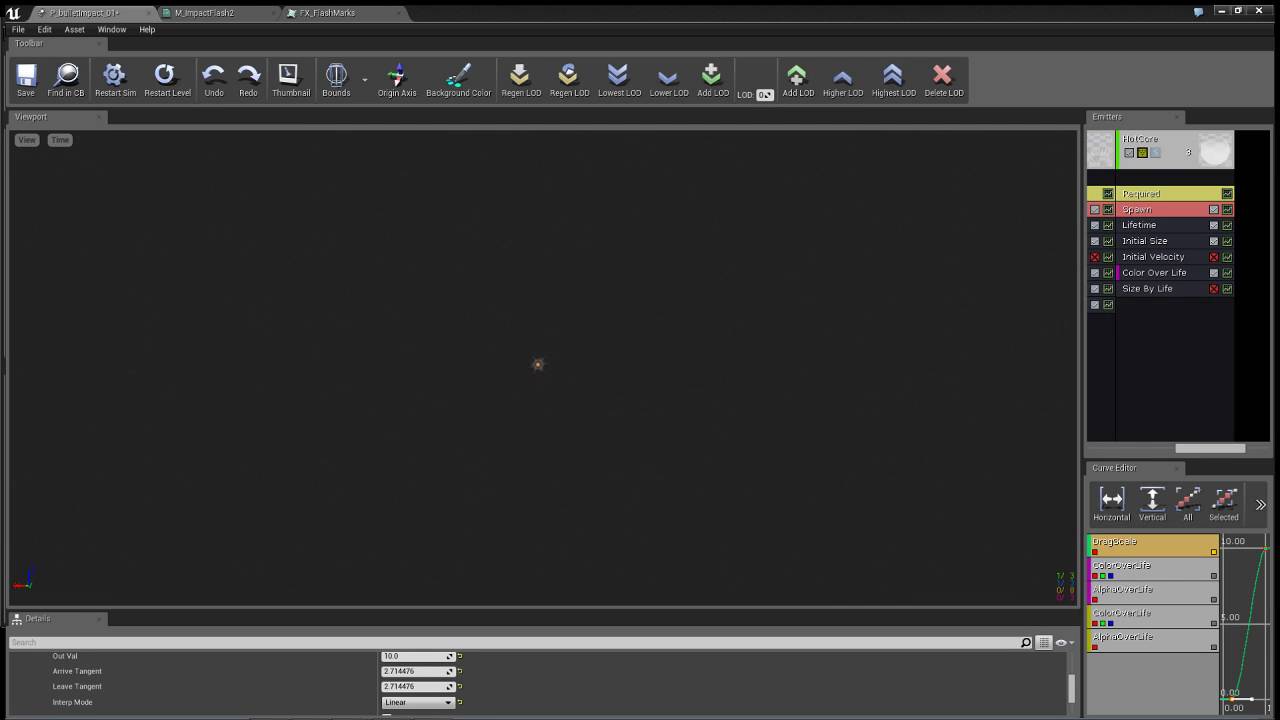The image size is (1280, 720).
Task: Toggle Spawn module curve graph button
Action: (x=1227, y=210)
